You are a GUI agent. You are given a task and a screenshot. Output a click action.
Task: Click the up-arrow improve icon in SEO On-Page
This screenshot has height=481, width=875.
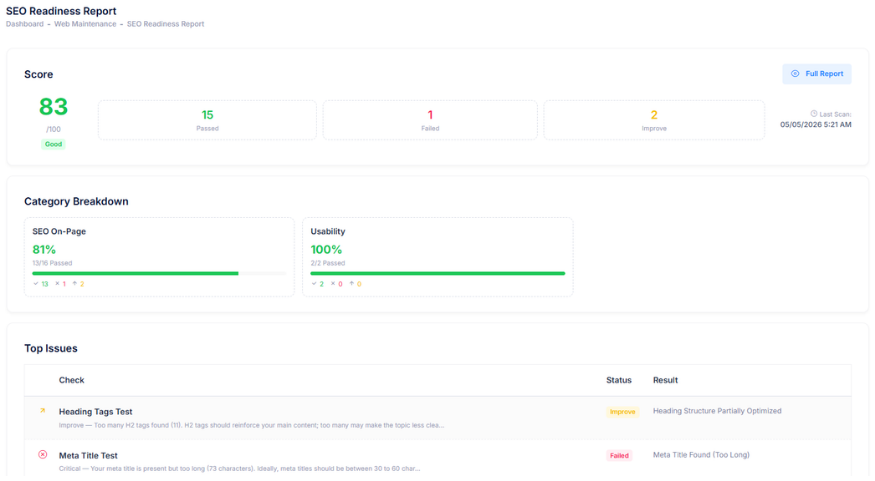coord(74,283)
